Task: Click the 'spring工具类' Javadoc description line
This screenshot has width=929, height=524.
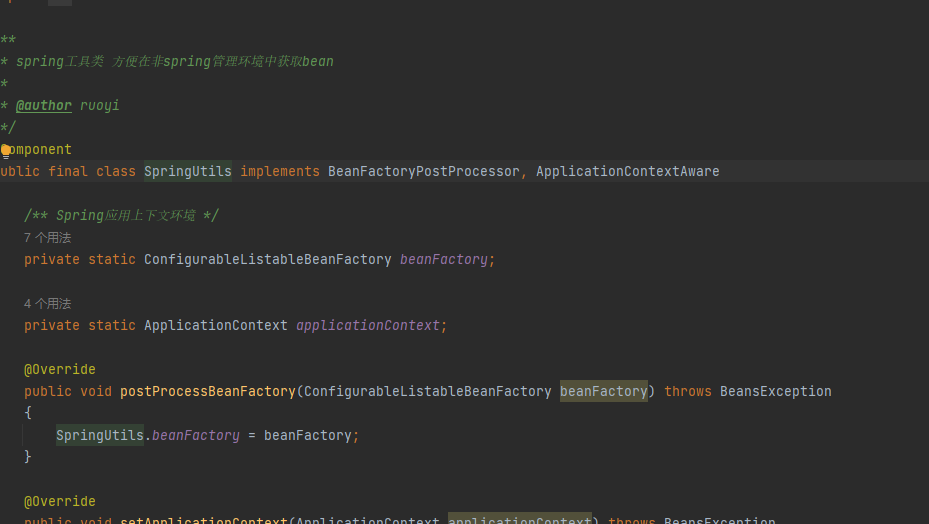Action: point(174,62)
